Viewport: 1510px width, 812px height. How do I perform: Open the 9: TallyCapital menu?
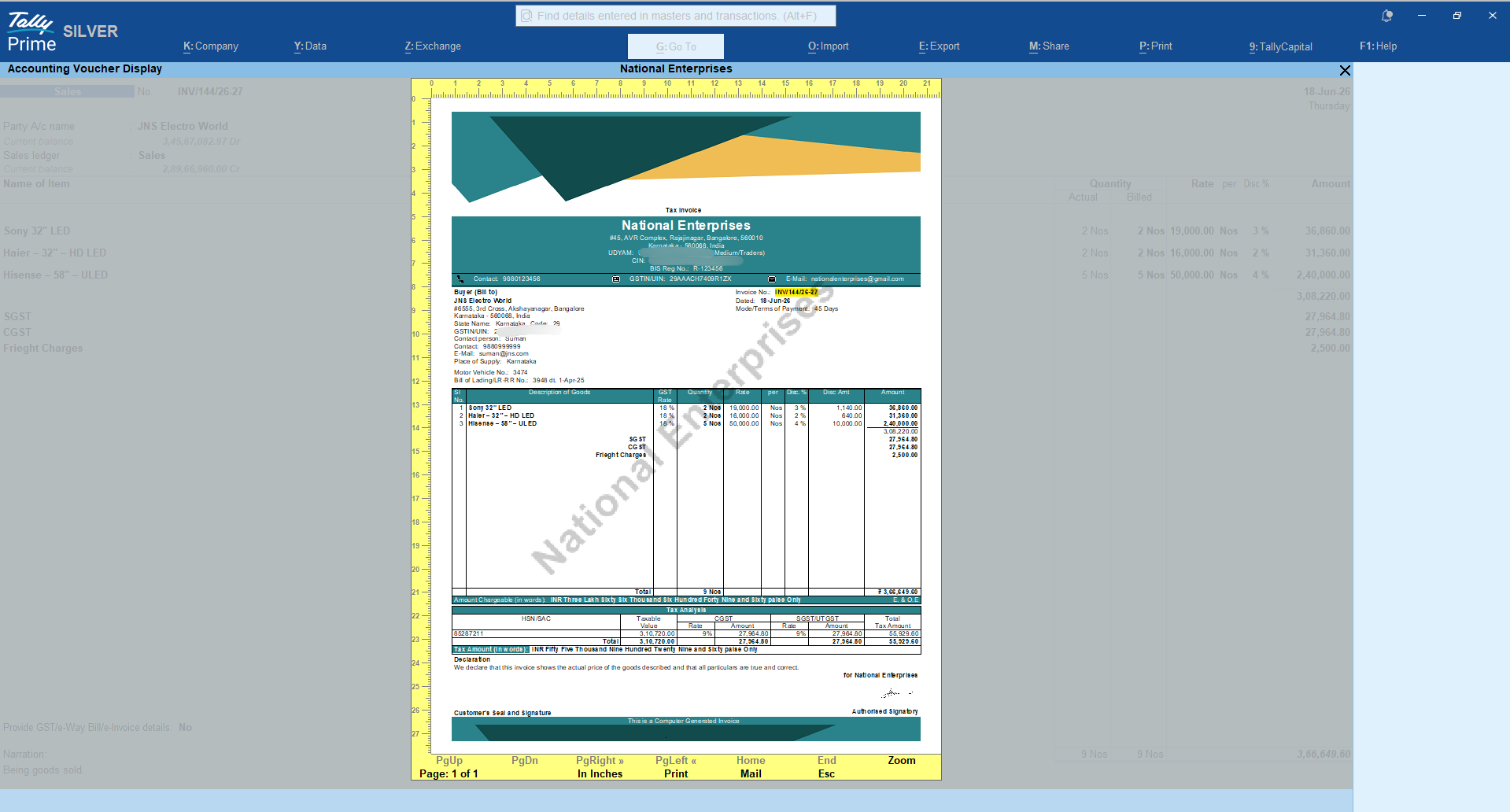(x=1281, y=46)
